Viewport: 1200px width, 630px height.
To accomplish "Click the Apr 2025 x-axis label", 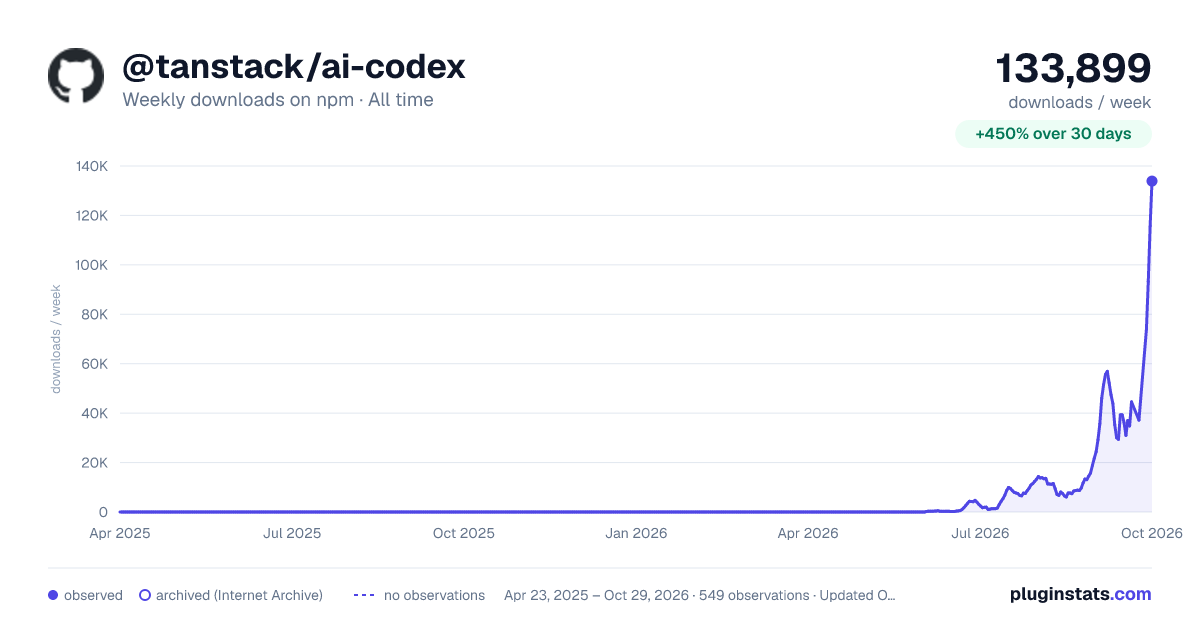I will point(120,533).
